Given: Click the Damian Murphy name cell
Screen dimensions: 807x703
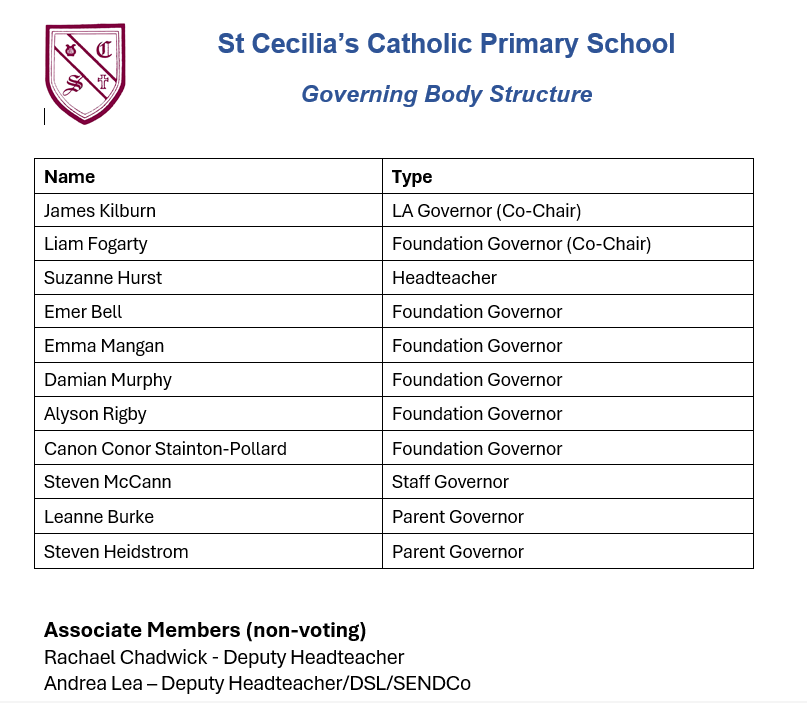Looking at the screenshot, I should click(x=108, y=380).
